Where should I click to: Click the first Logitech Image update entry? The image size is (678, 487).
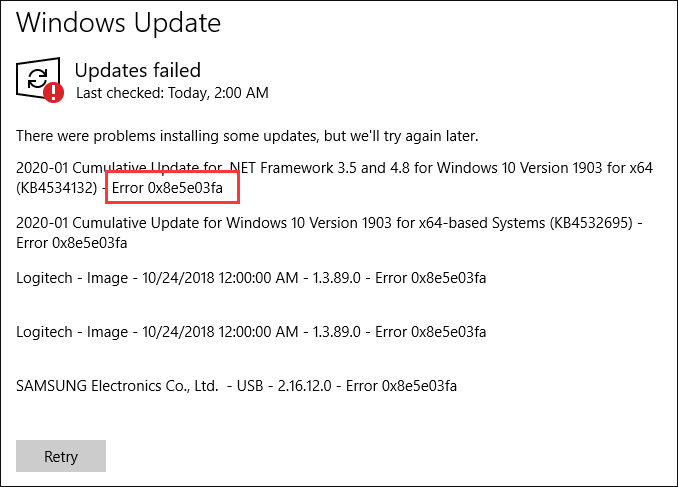click(251, 278)
